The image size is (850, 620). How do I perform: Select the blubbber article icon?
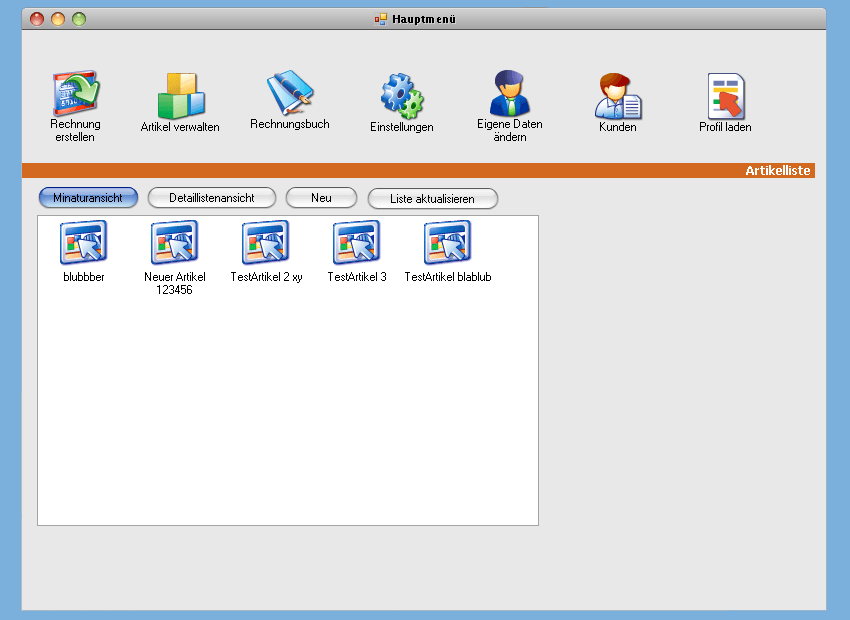pyautogui.click(x=83, y=242)
